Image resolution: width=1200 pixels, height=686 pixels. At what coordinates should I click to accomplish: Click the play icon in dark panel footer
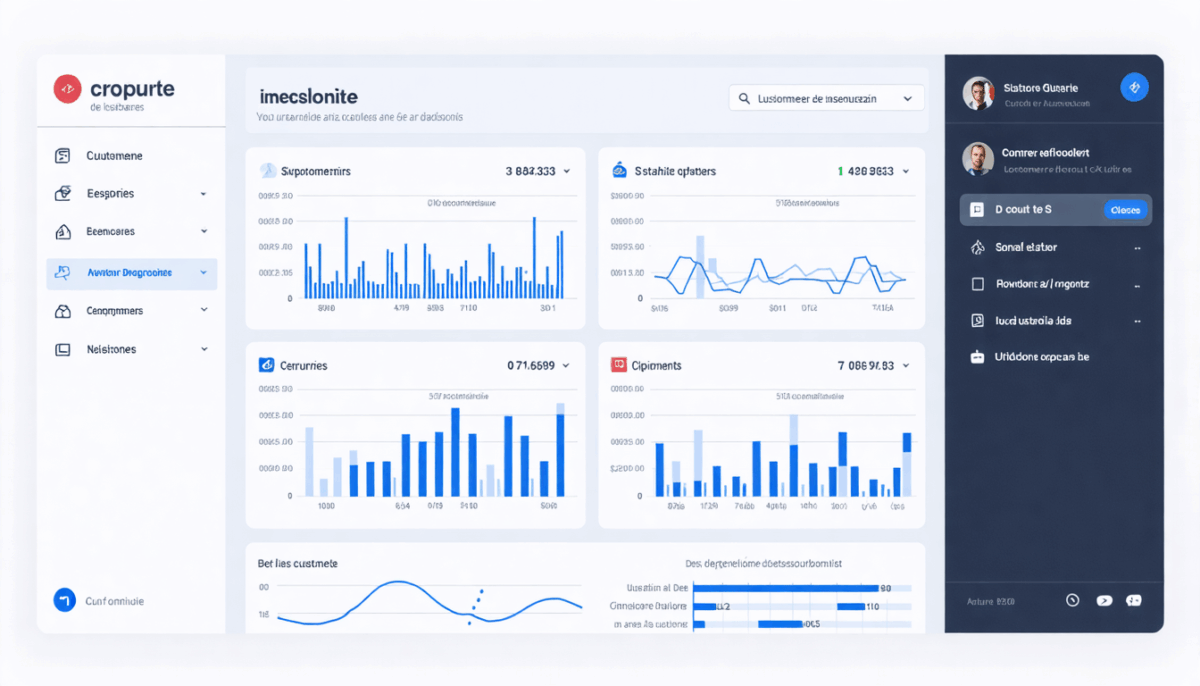click(x=1104, y=600)
